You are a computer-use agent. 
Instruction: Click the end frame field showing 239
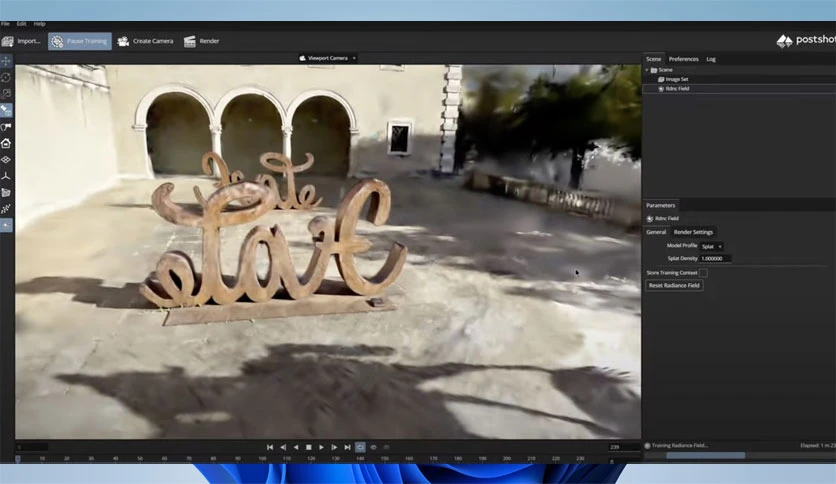[623, 447]
